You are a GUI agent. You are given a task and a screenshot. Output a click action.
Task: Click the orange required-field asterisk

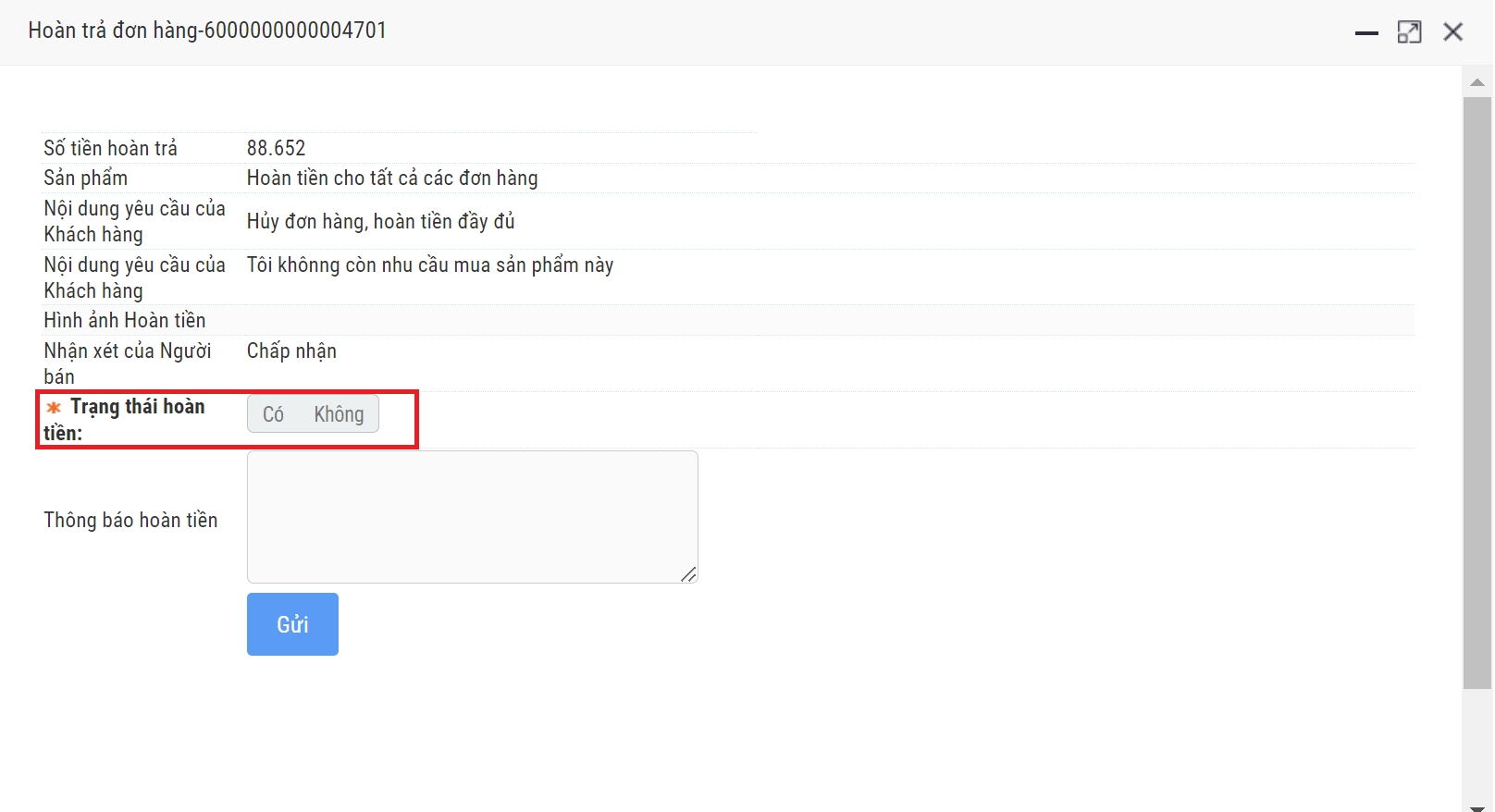tap(54, 408)
